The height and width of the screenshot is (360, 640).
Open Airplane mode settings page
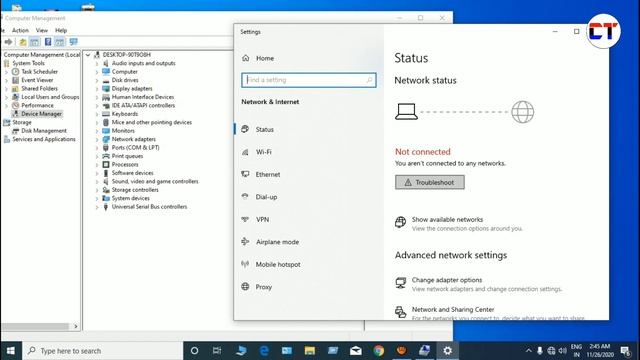pos(277,242)
